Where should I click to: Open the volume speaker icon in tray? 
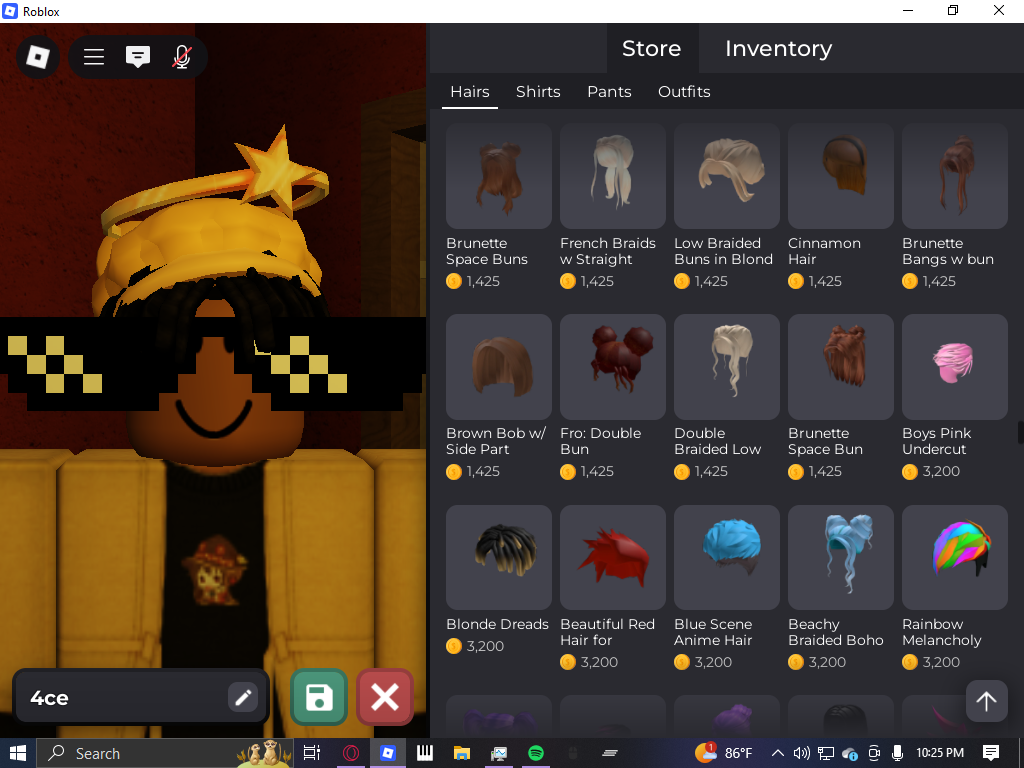(x=801, y=753)
